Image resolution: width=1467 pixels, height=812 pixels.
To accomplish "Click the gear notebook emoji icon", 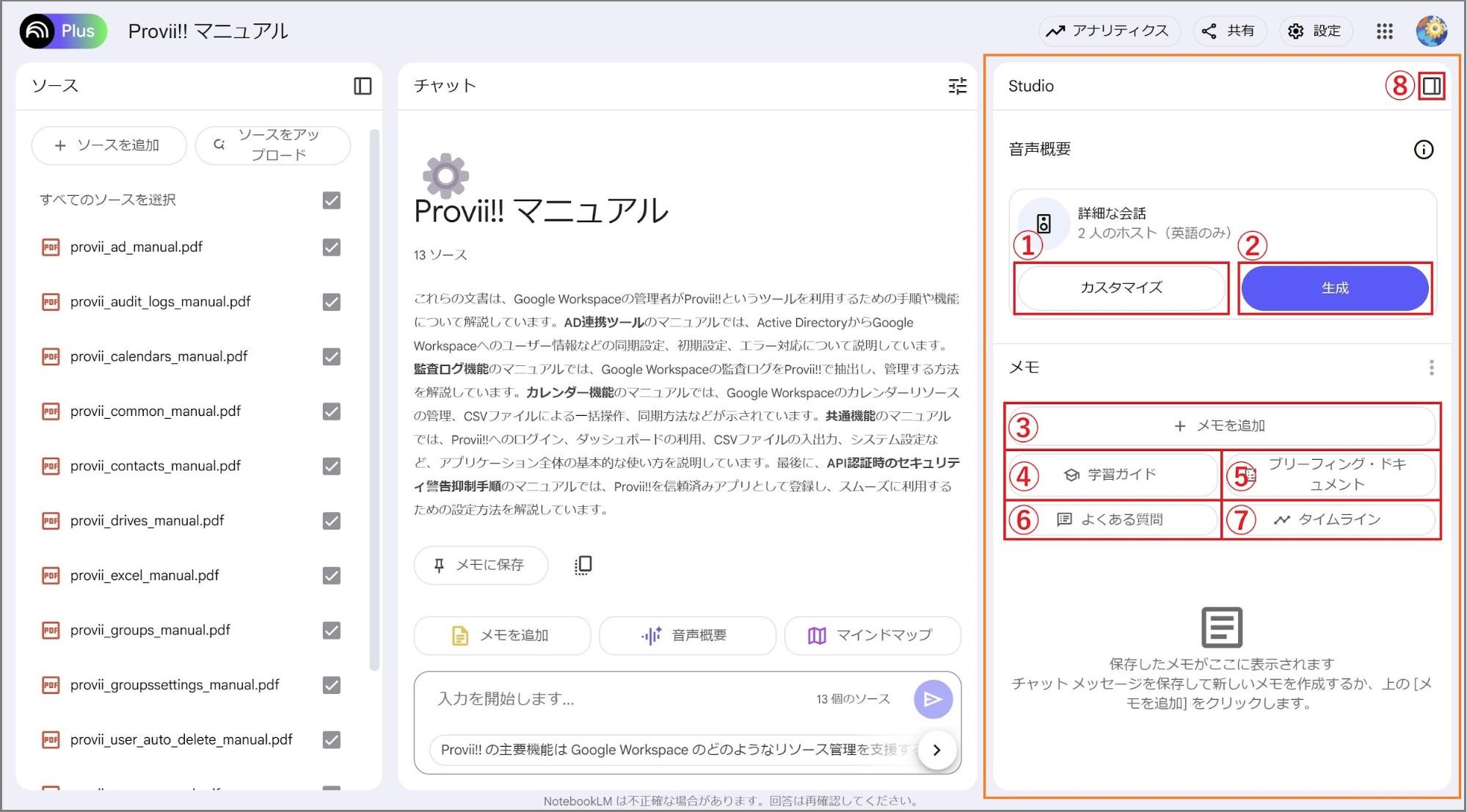I will pos(445,176).
